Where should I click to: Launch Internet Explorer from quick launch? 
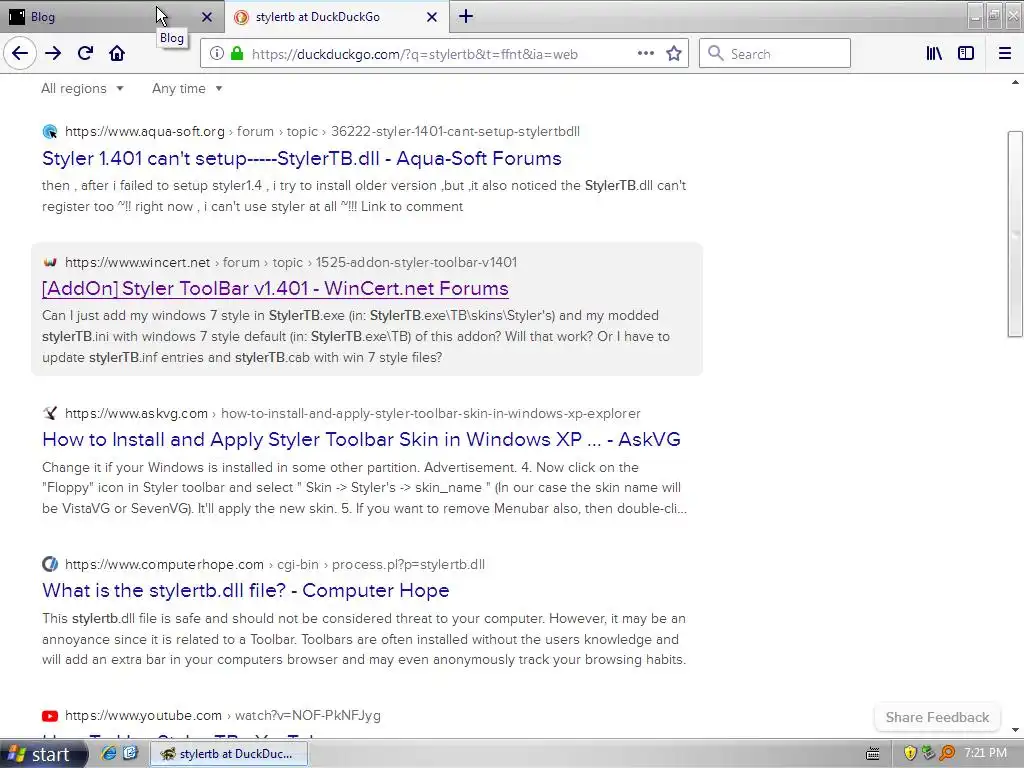click(x=108, y=754)
